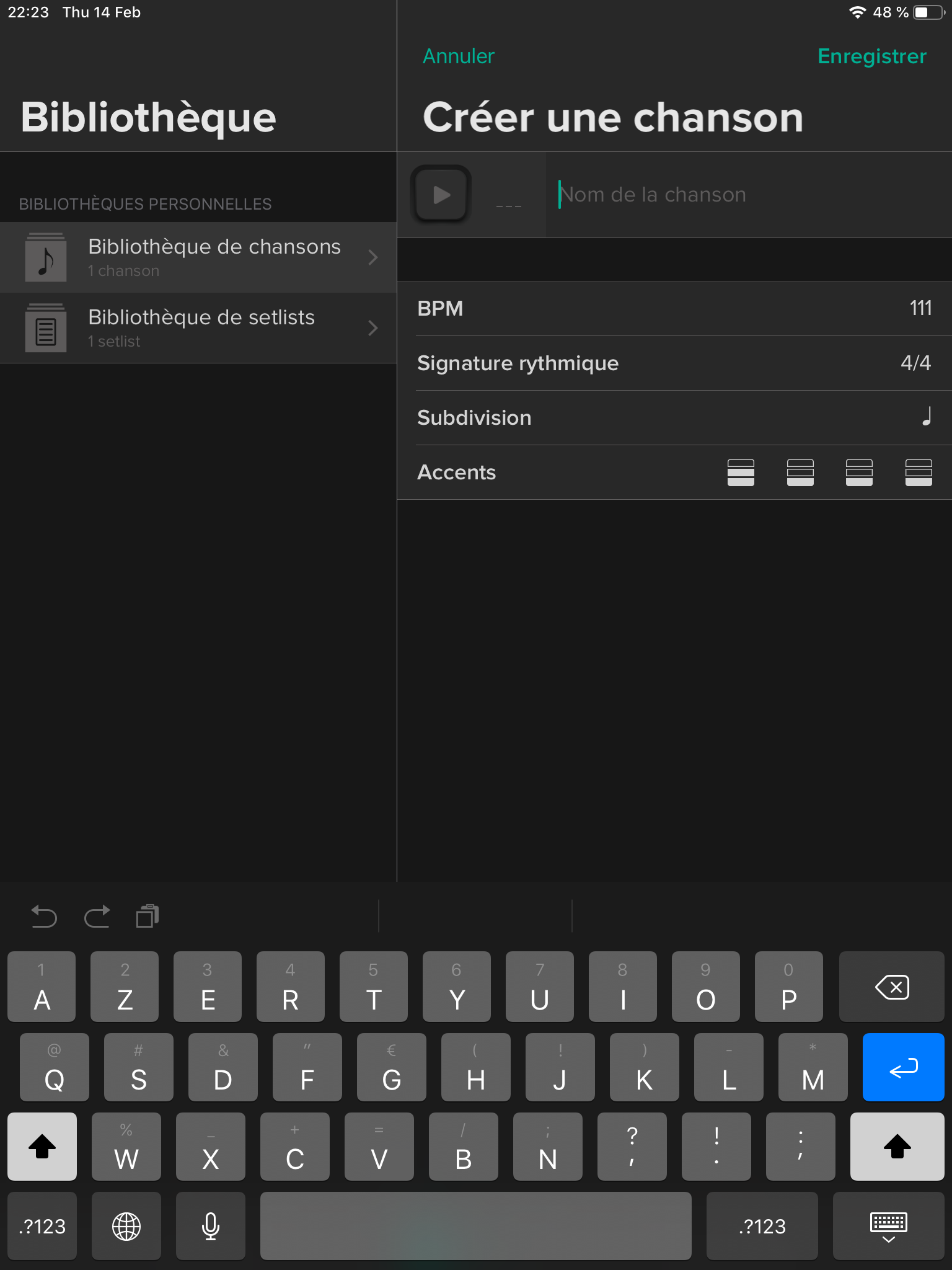Tap the N key

point(548,1147)
